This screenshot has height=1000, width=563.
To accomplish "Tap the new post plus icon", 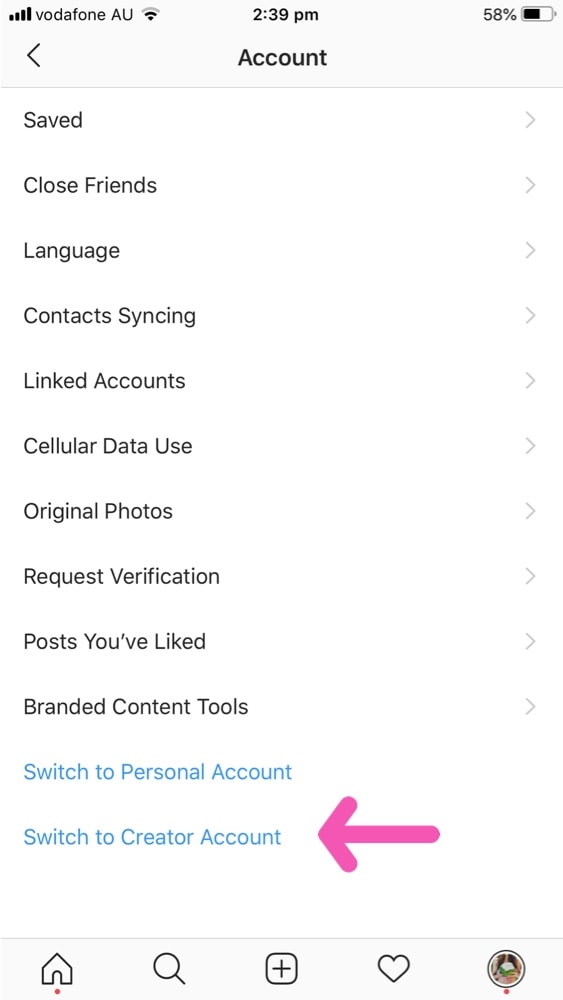I will tap(281, 970).
